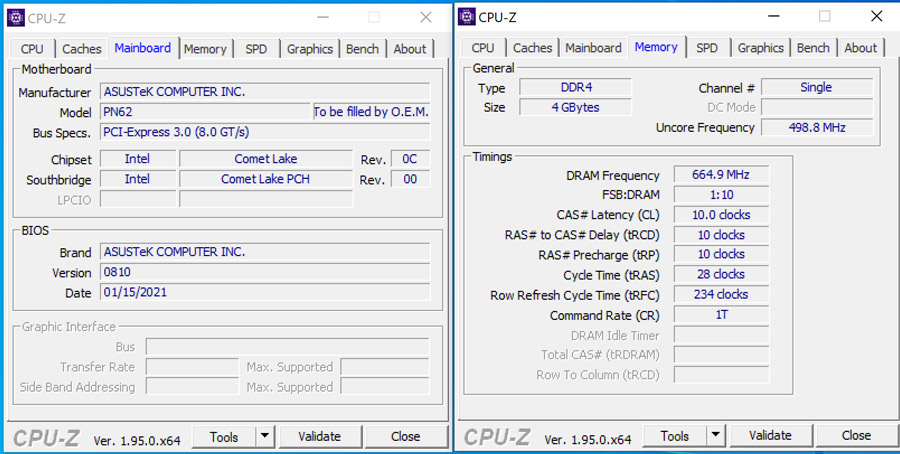Viewport: 900px width, 454px height.
Task: Click the empty DRAM Idle Timer field
Action: 721,335
